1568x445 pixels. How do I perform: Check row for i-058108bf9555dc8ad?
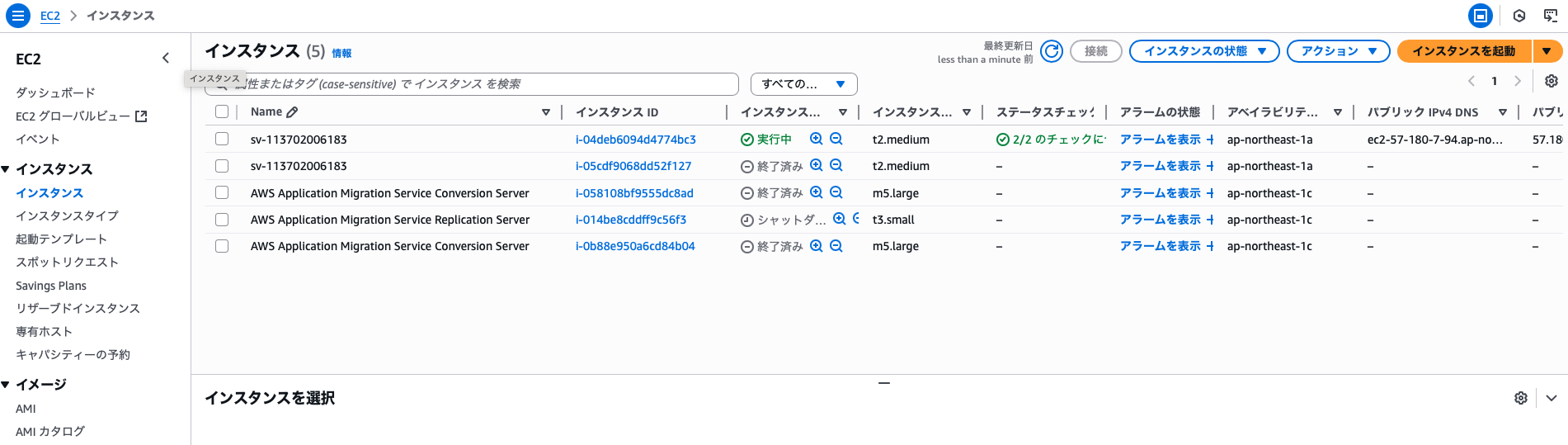click(222, 192)
